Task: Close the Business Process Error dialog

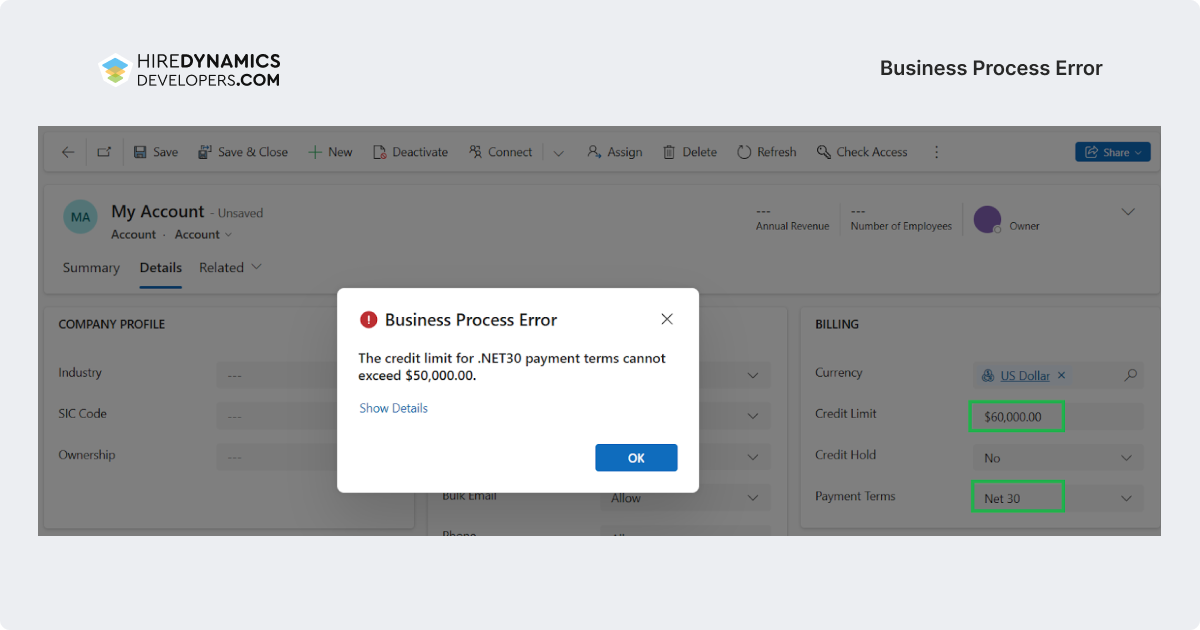Action: (x=667, y=319)
